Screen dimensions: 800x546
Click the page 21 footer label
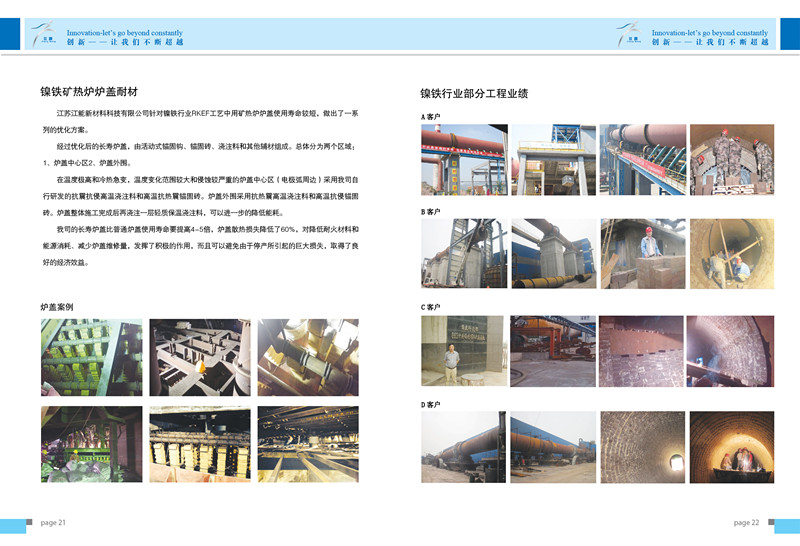53,522
